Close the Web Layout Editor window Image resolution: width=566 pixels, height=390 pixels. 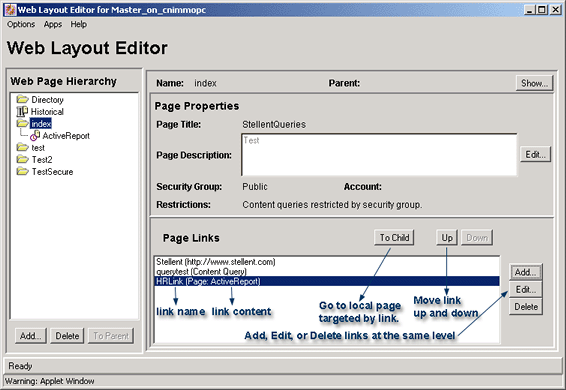pyautogui.click(x=555, y=10)
